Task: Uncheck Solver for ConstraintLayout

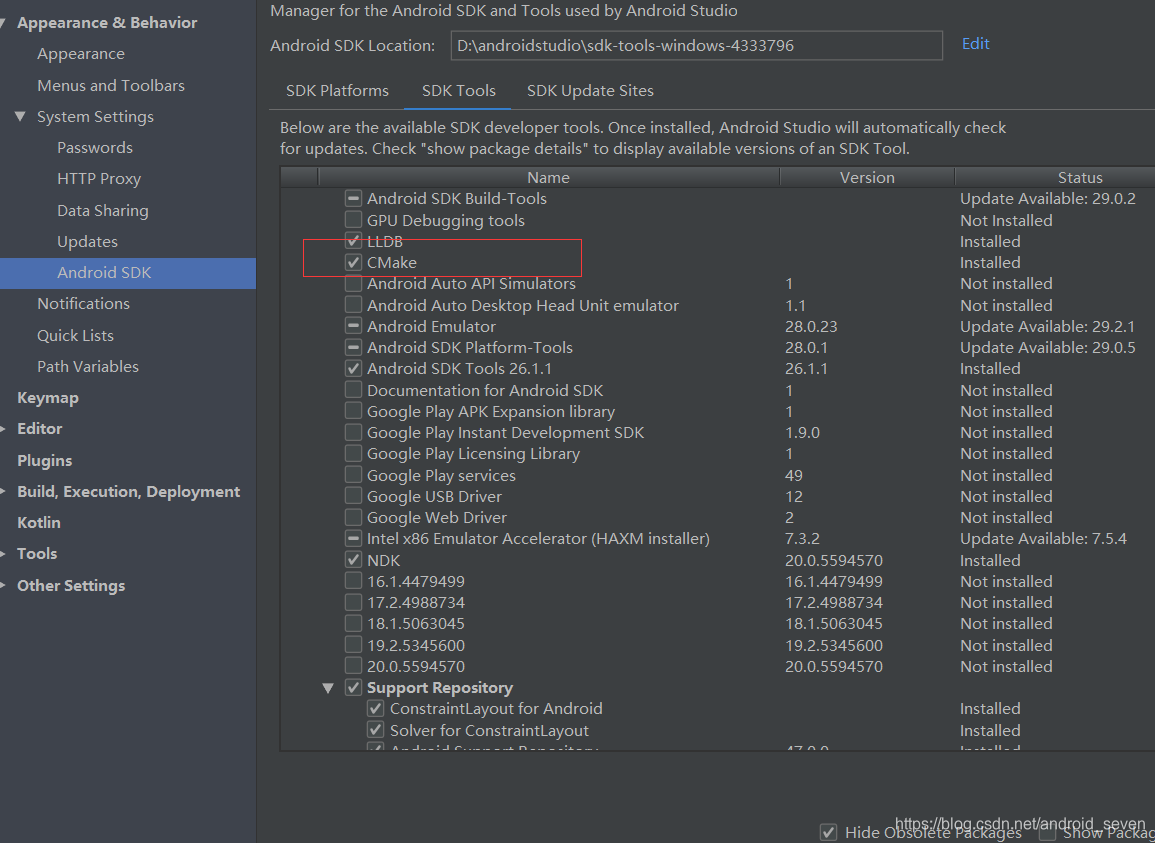Action: [376, 730]
